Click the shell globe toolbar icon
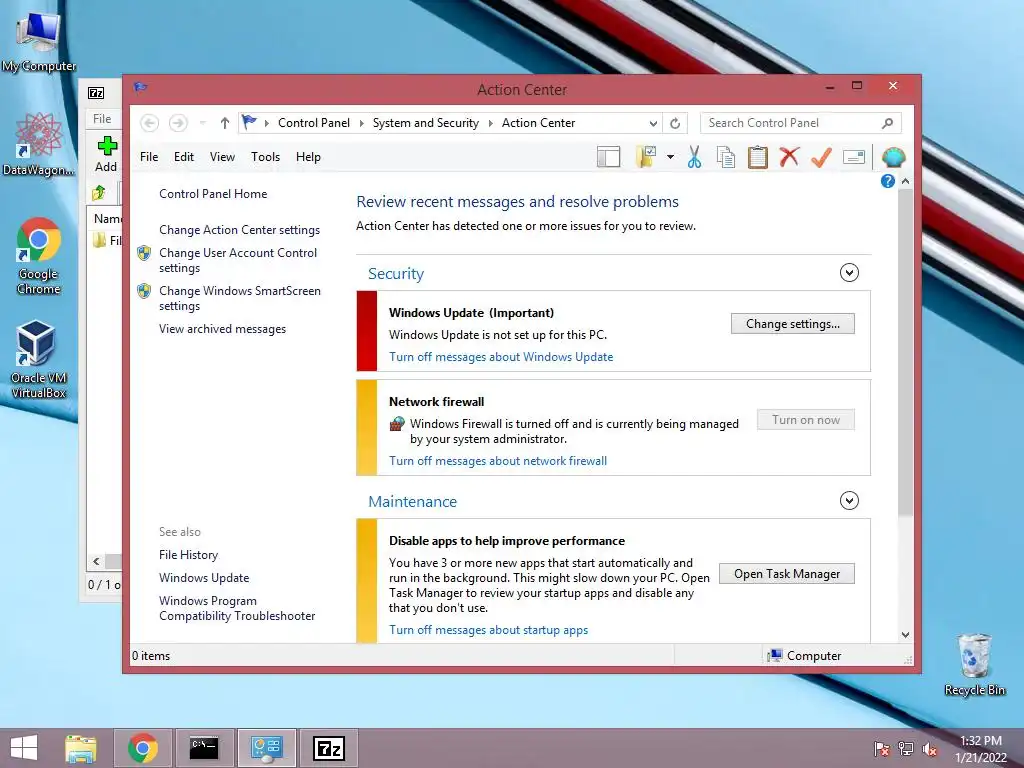This screenshot has height=768, width=1024. point(893,157)
